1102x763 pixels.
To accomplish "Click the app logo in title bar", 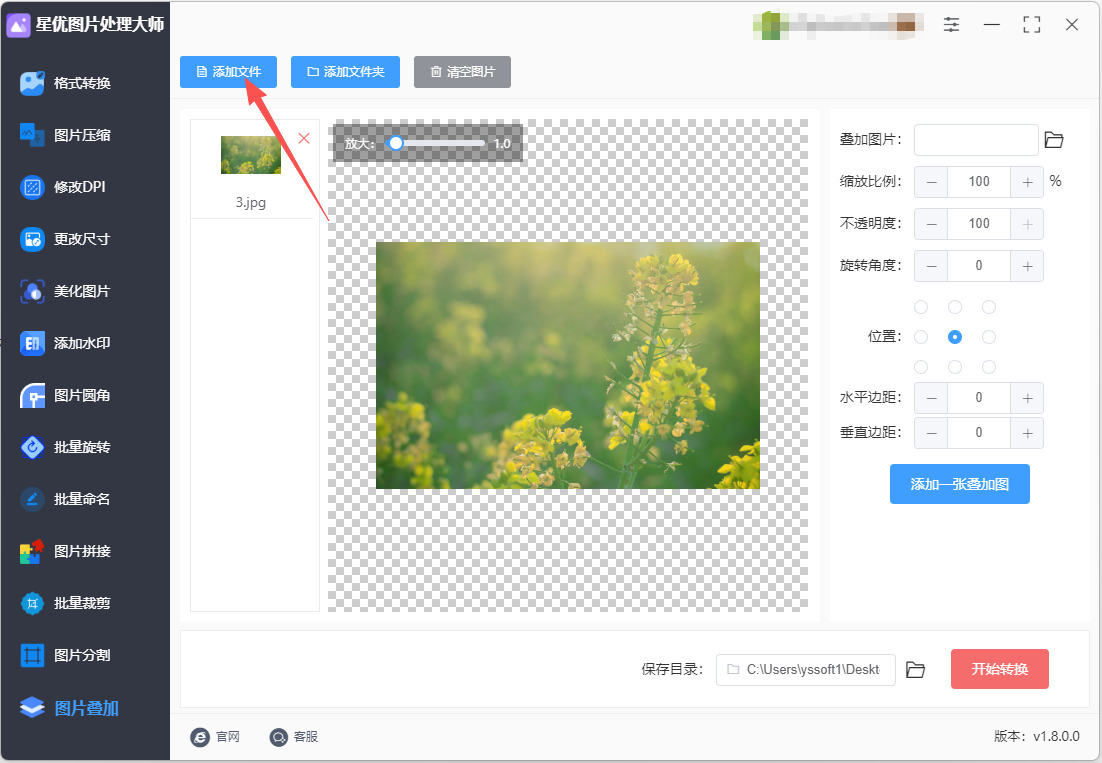I will click(x=18, y=25).
